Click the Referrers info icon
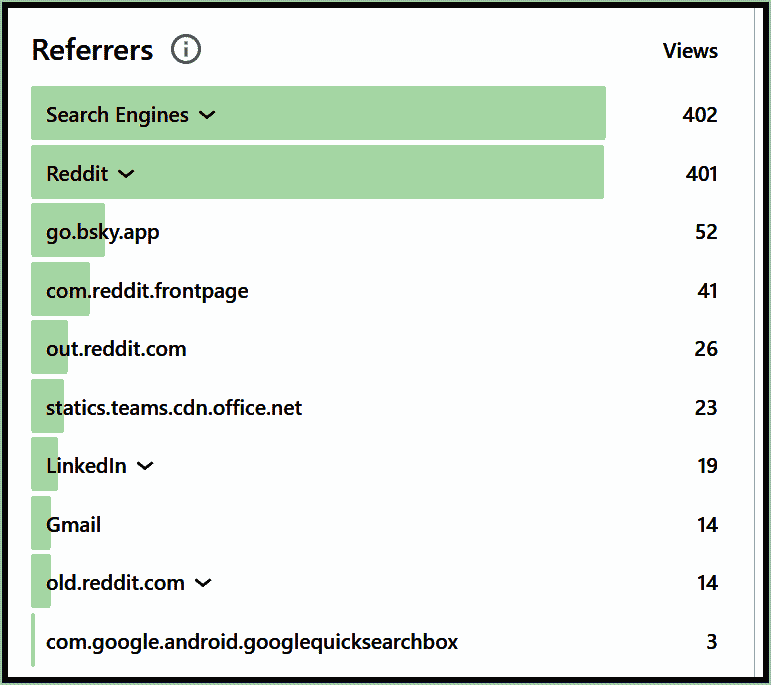Viewport: 771px width, 685px height. click(x=186, y=49)
